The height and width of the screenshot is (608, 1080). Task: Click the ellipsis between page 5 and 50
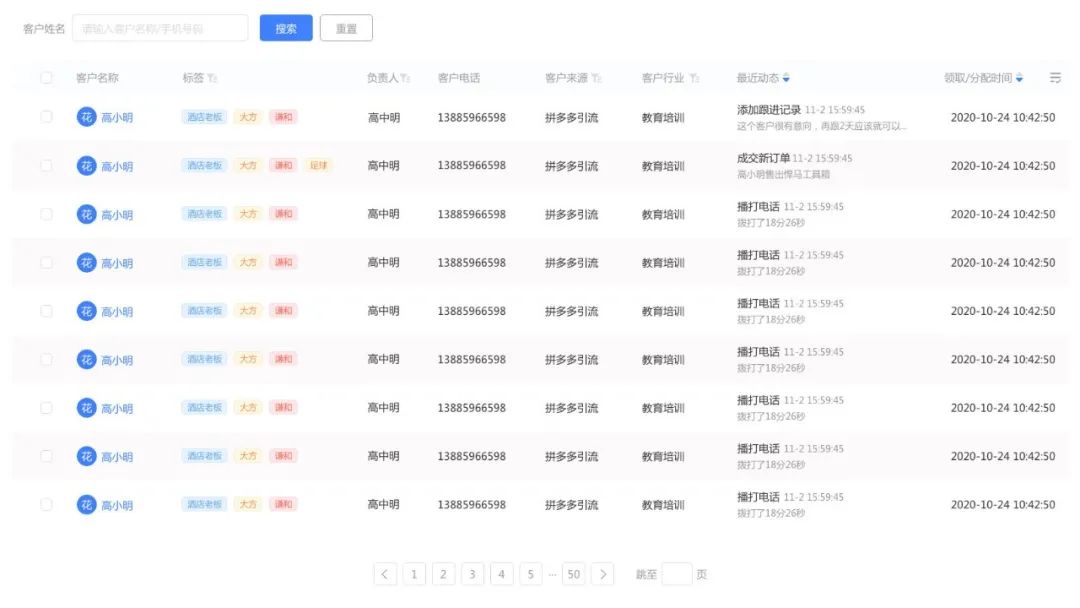coord(553,574)
